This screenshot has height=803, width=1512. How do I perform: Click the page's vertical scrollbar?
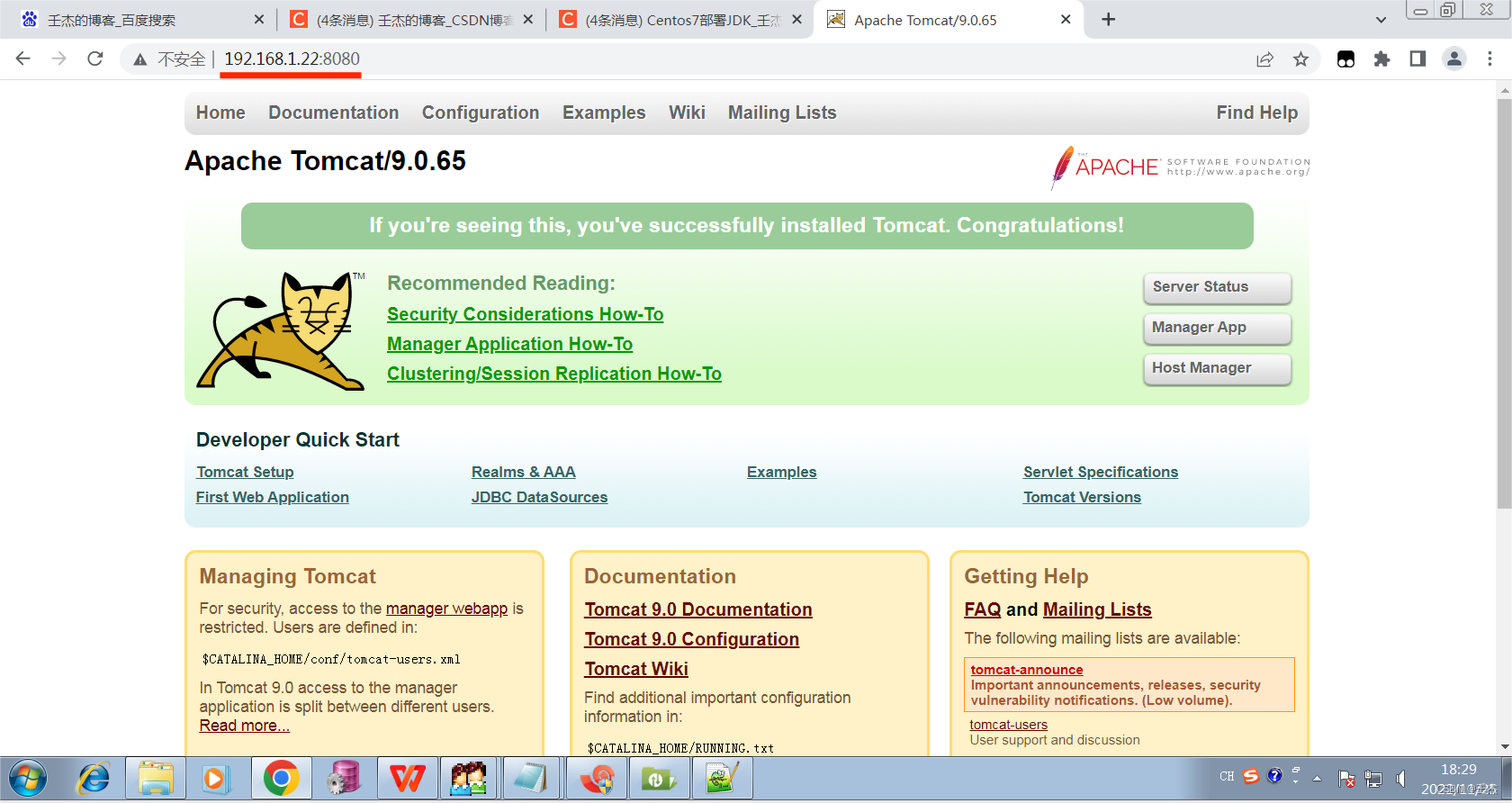[1504, 306]
